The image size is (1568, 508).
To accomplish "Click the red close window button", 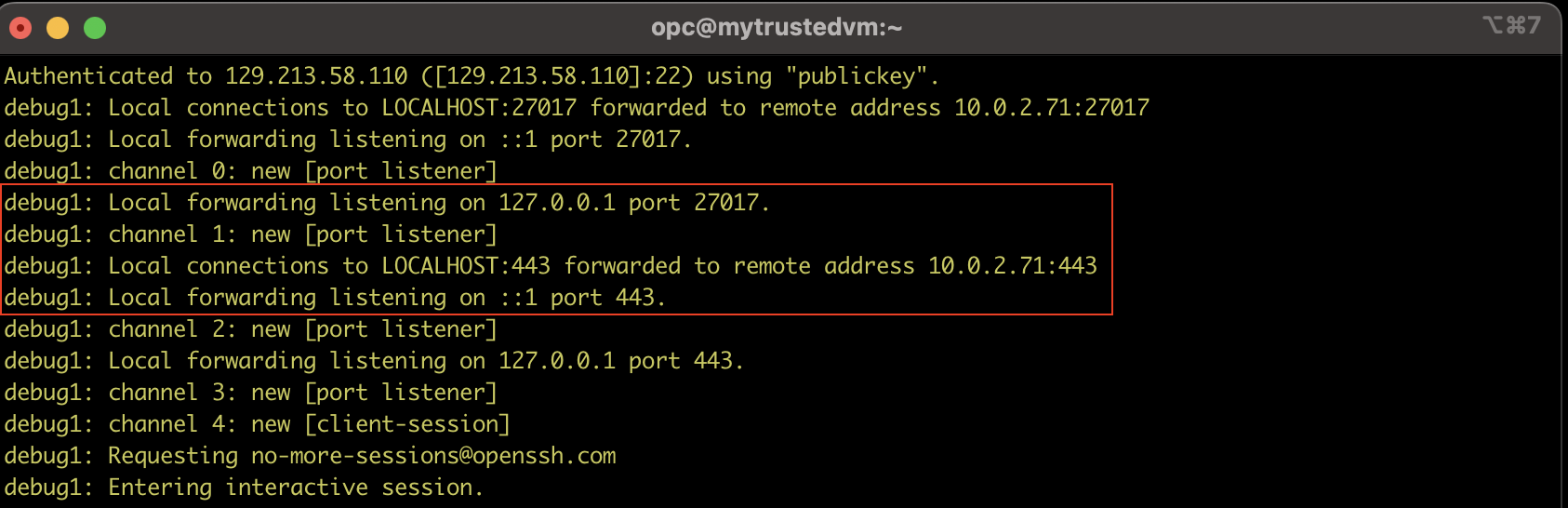I will [x=20, y=28].
